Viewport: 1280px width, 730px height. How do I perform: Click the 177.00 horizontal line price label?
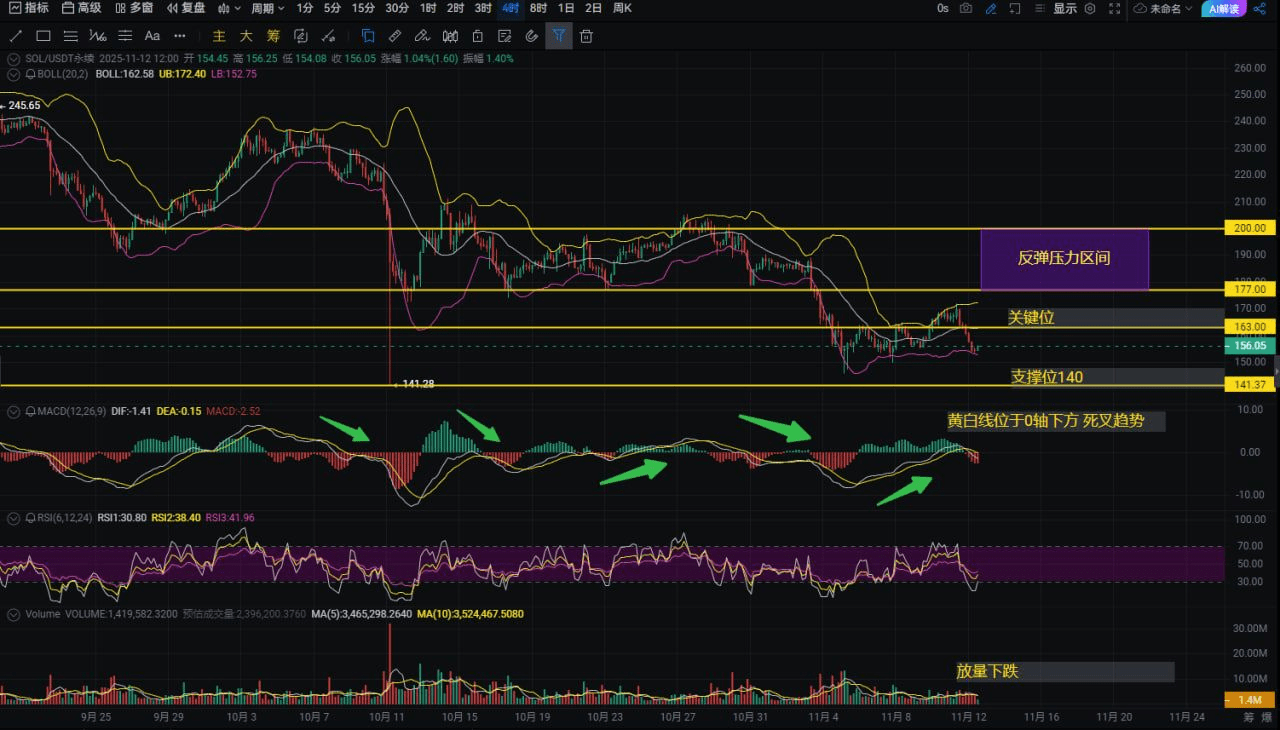click(1250, 289)
